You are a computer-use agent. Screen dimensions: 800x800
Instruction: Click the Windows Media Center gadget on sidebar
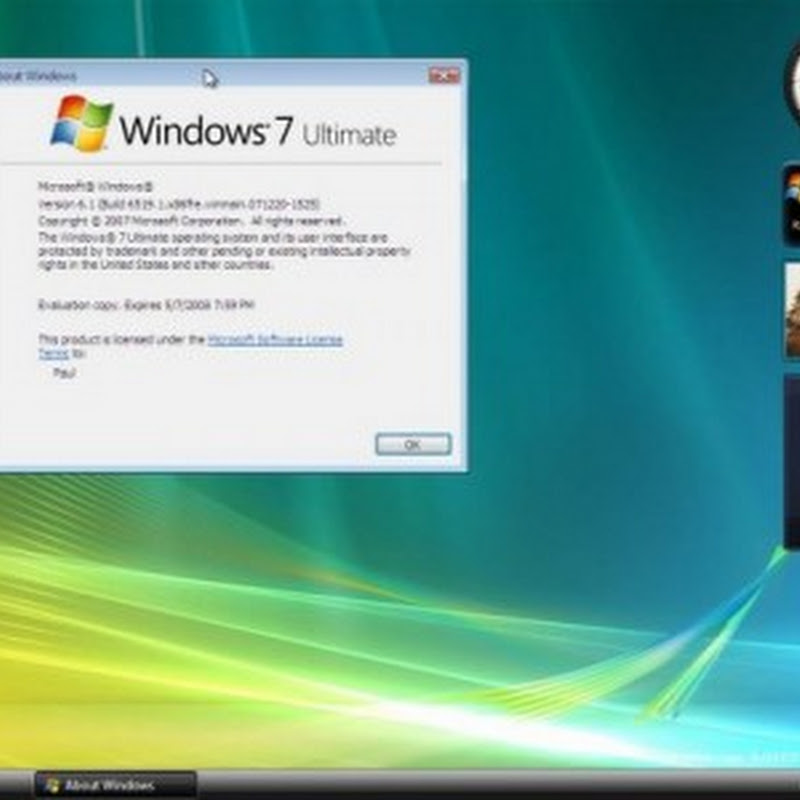(x=792, y=205)
